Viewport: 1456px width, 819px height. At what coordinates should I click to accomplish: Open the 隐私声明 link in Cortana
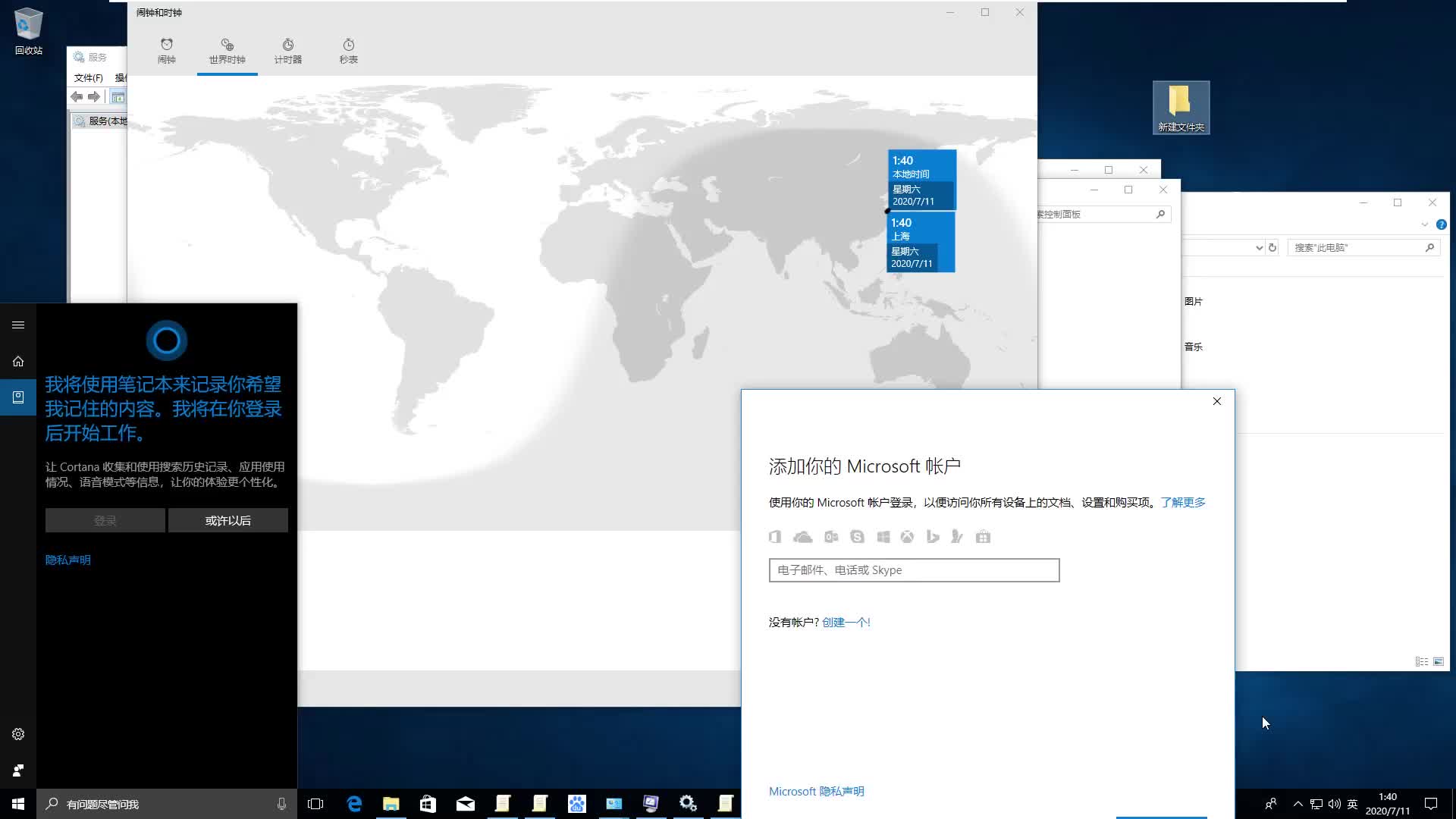click(x=68, y=560)
